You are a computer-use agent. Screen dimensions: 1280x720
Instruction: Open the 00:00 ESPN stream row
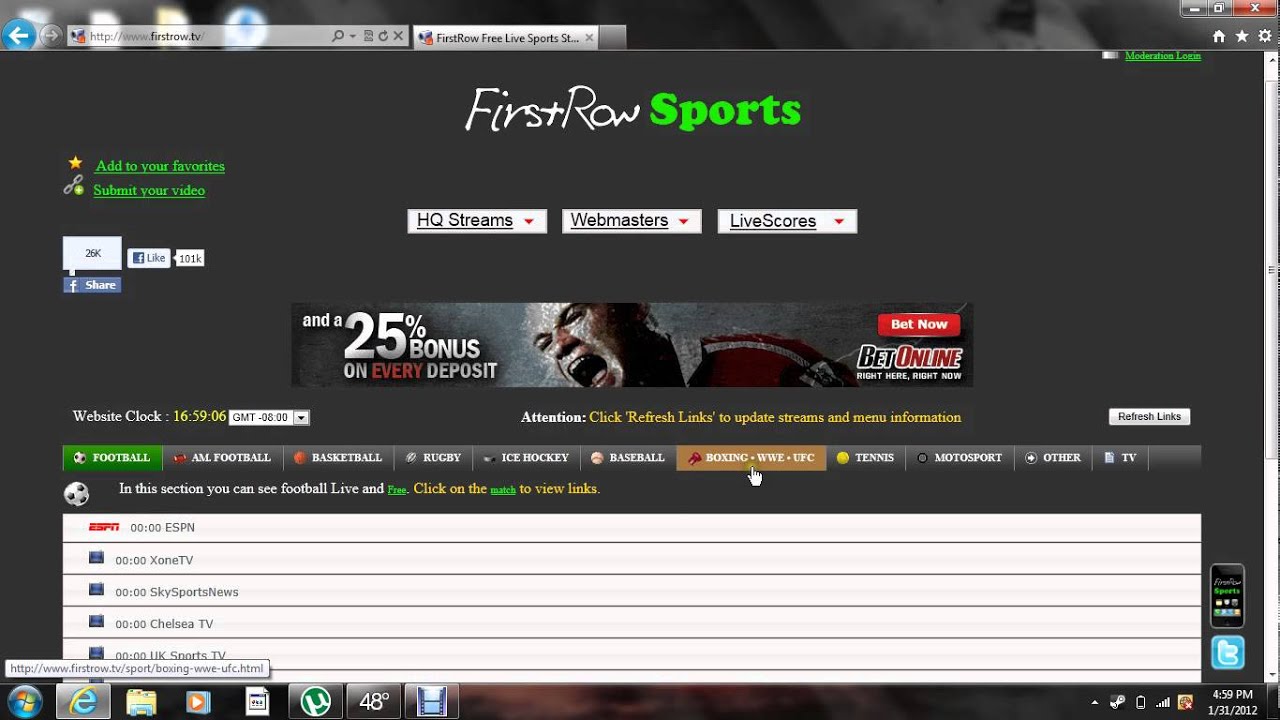point(632,527)
